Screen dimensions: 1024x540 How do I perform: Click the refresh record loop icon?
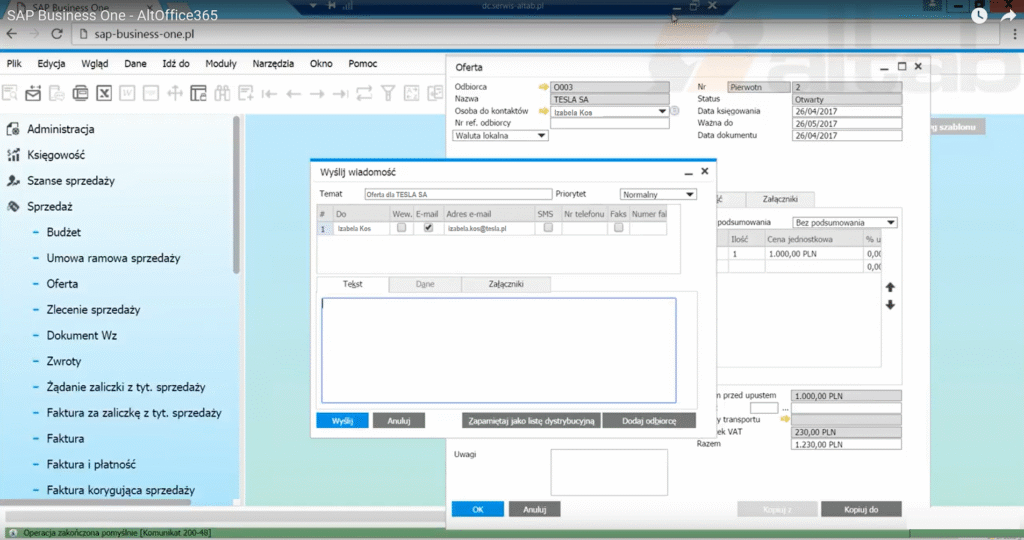coord(364,93)
